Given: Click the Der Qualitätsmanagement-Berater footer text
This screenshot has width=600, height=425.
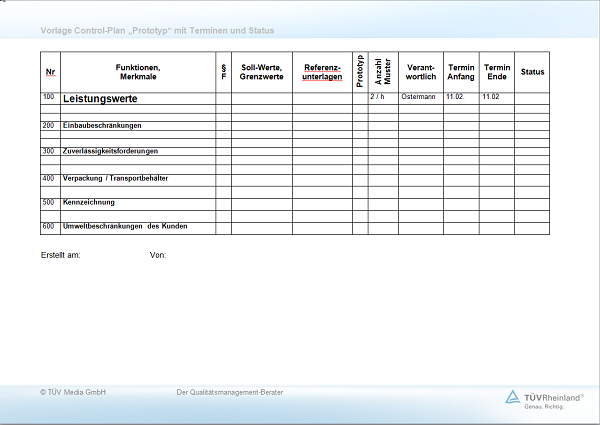Looking at the screenshot, I should [229, 393].
